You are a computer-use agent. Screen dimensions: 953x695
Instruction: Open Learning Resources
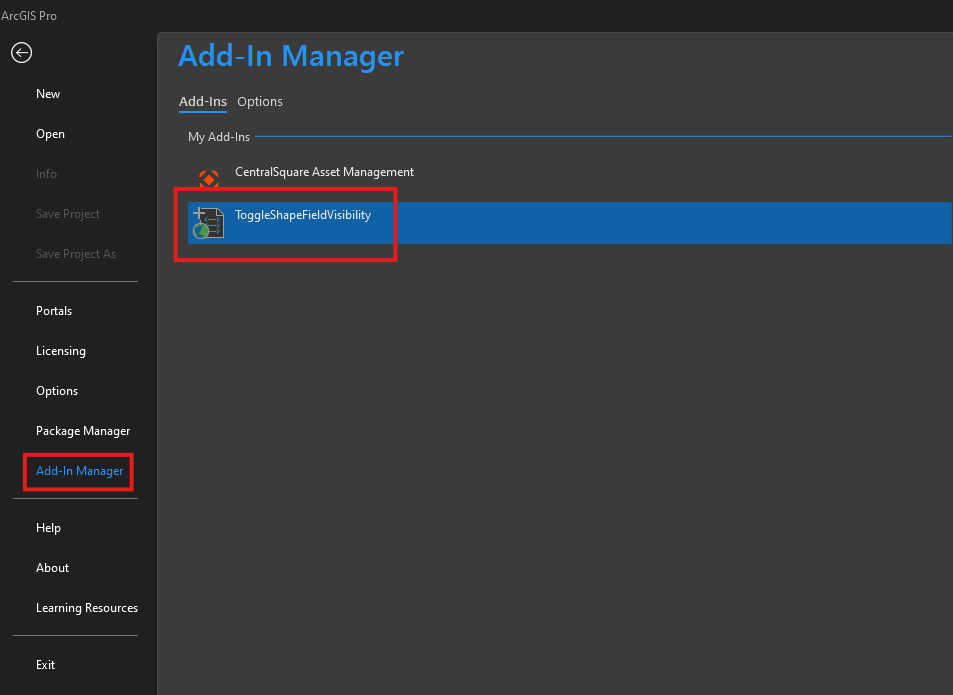click(x=87, y=608)
